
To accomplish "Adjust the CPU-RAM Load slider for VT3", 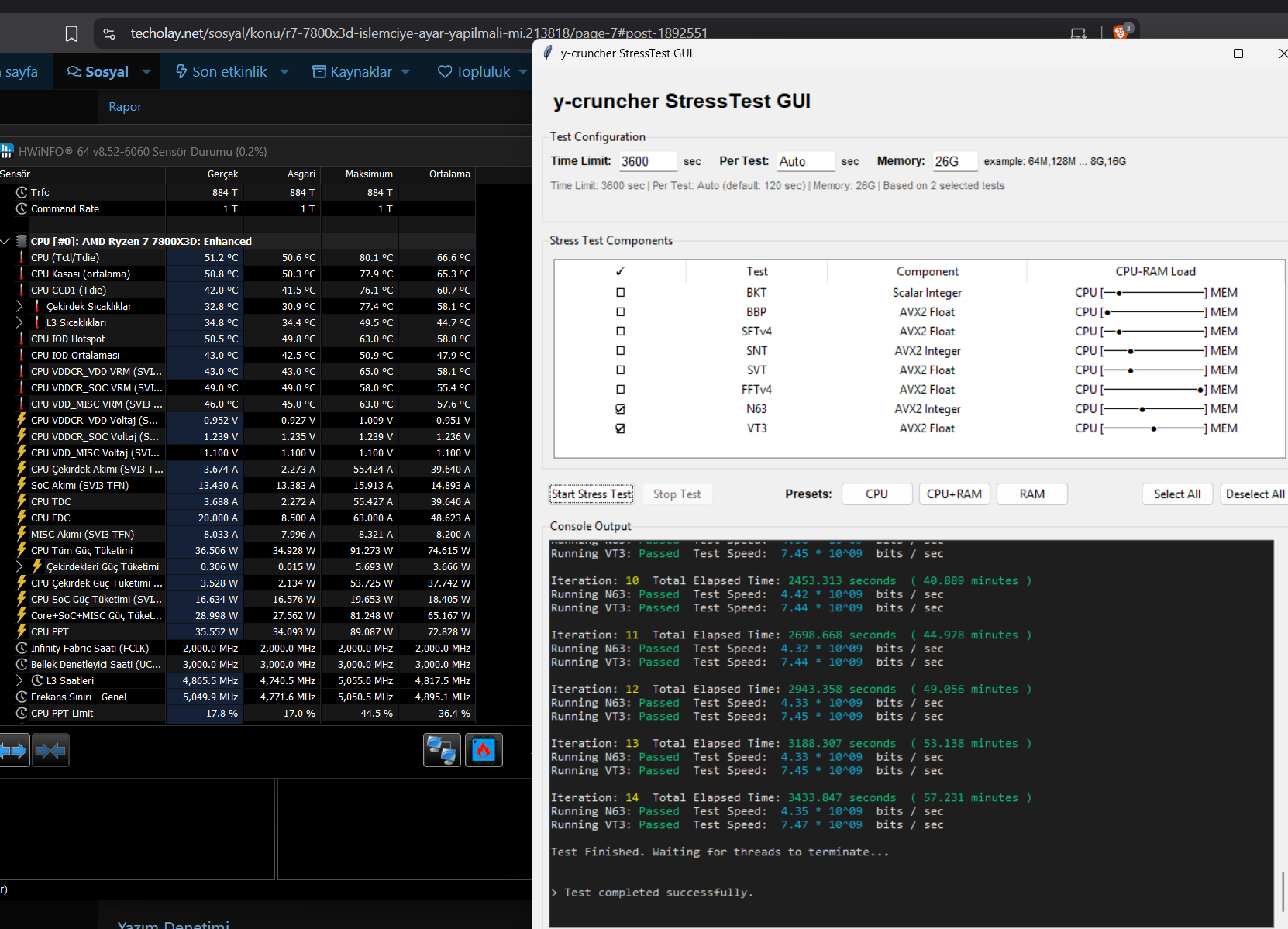I will pyautogui.click(x=1154, y=428).
